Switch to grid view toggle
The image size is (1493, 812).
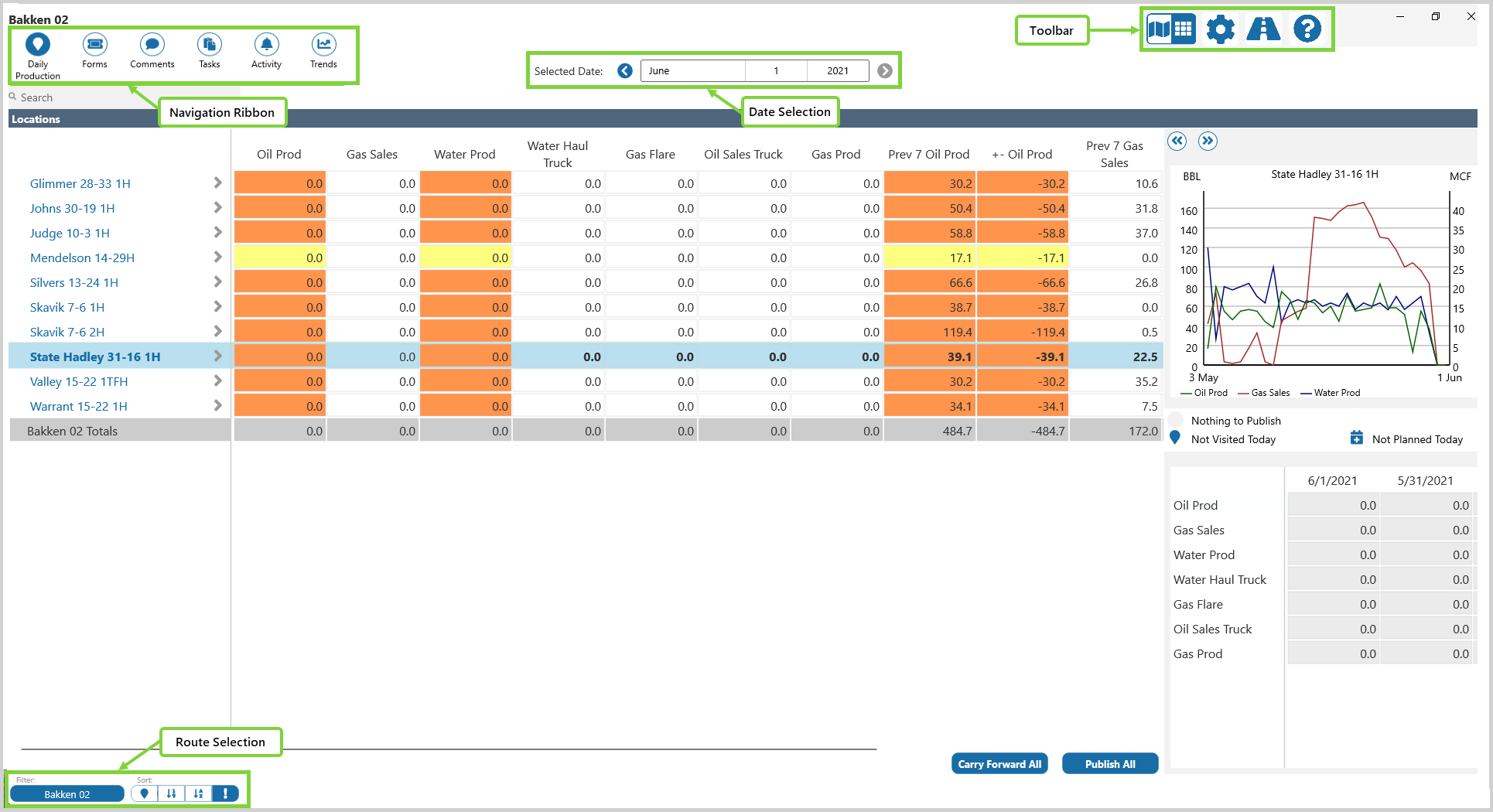(x=1184, y=29)
